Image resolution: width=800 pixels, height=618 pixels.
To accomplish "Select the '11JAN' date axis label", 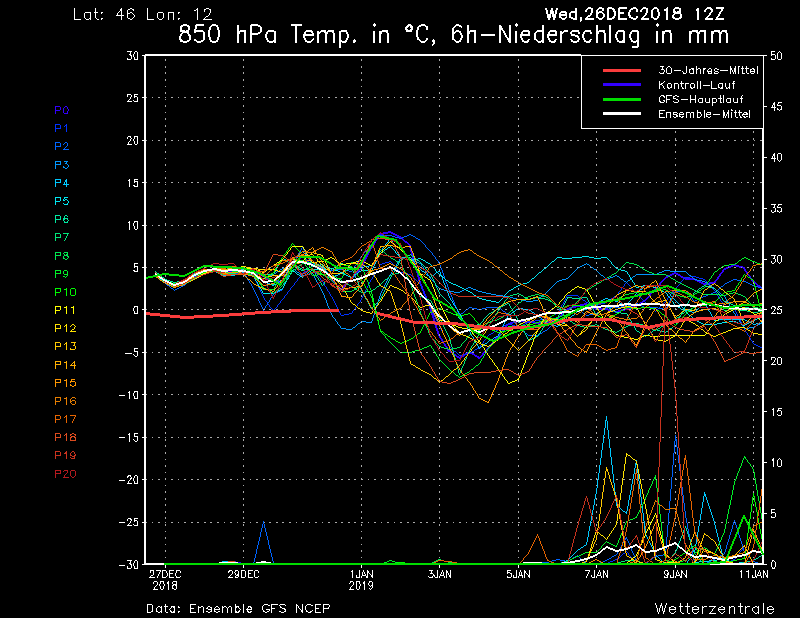I will (754, 574).
